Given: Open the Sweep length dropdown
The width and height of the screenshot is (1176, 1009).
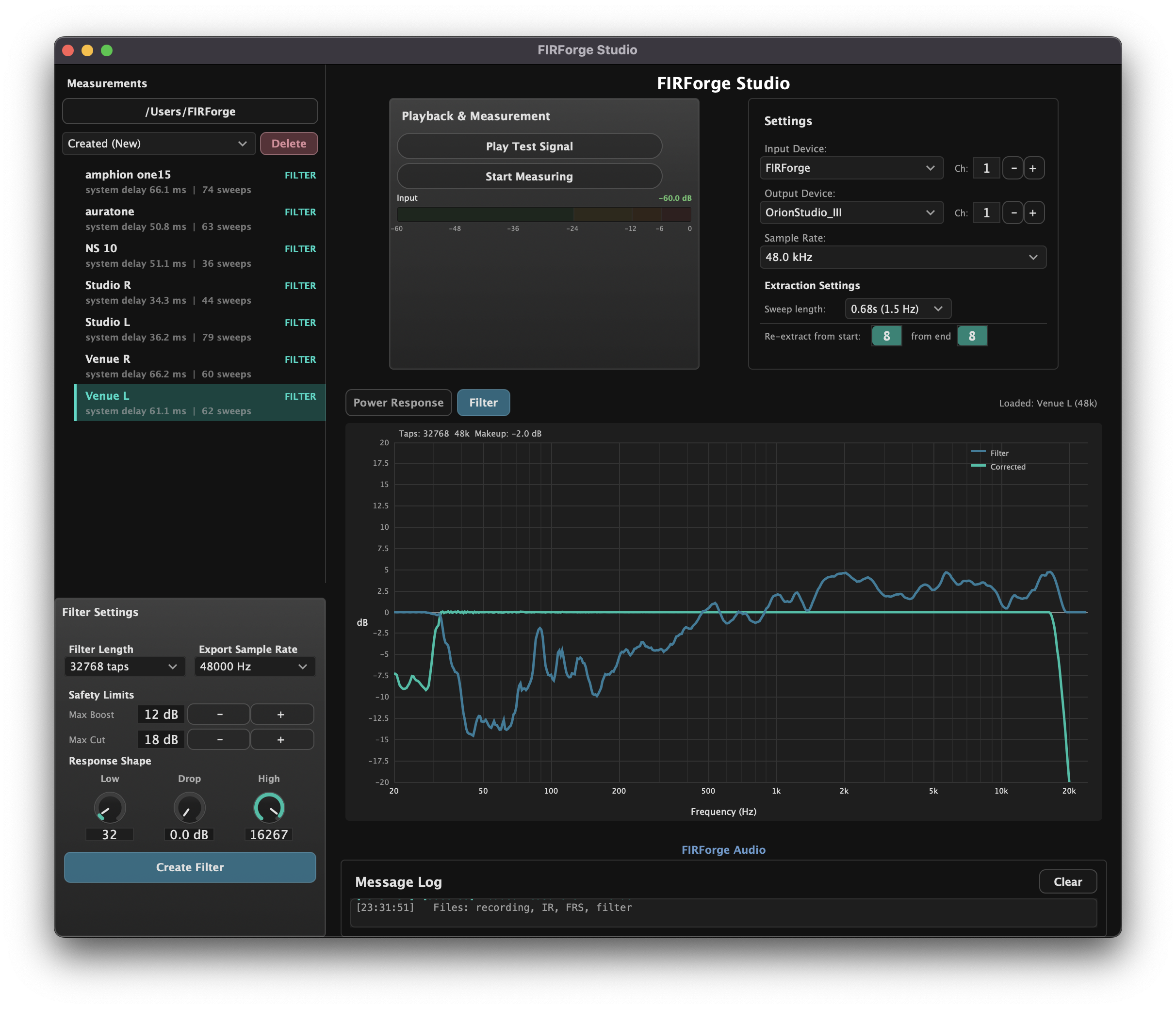Looking at the screenshot, I should (898, 309).
